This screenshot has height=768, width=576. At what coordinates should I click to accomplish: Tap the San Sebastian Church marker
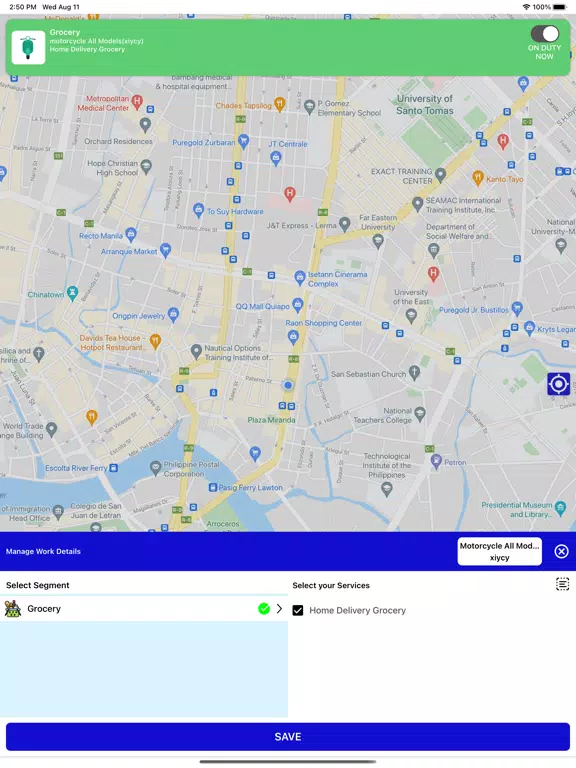[x=414, y=373]
